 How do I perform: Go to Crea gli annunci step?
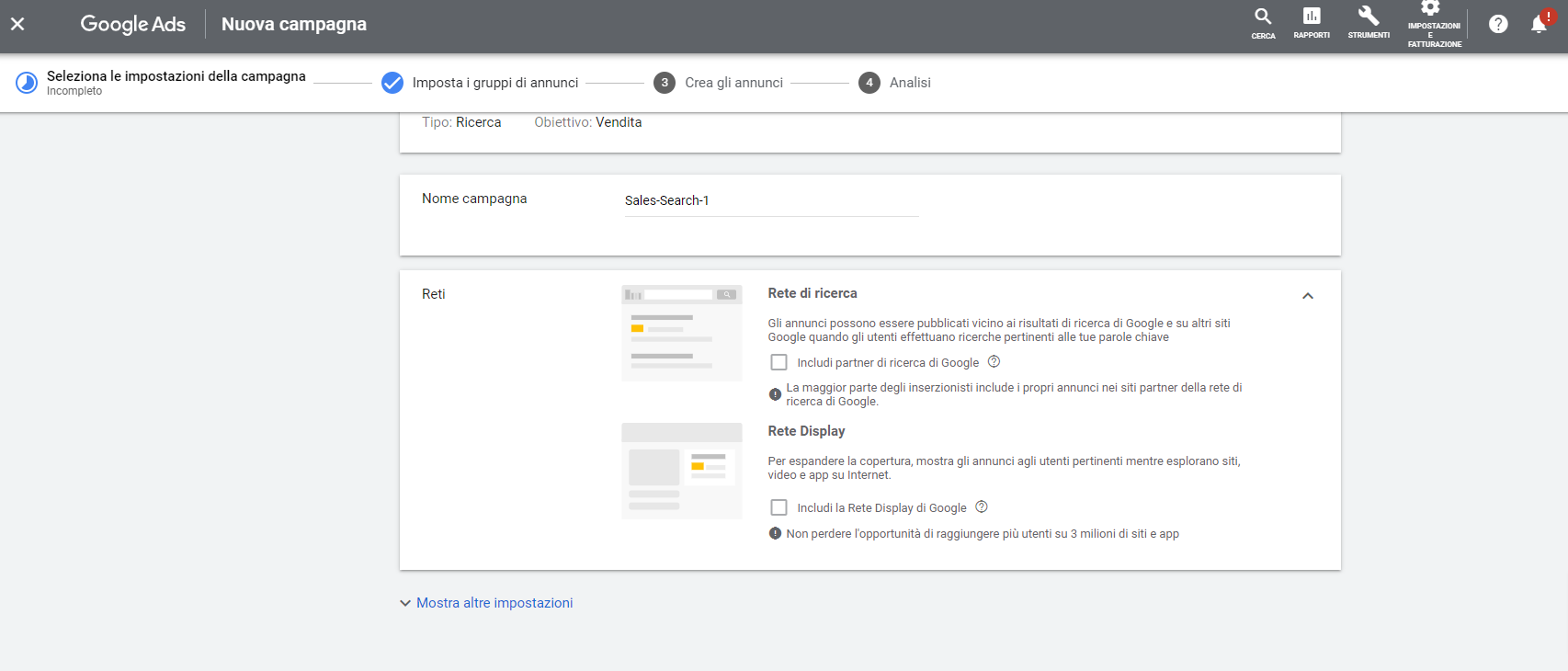click(x=733, y=83)
